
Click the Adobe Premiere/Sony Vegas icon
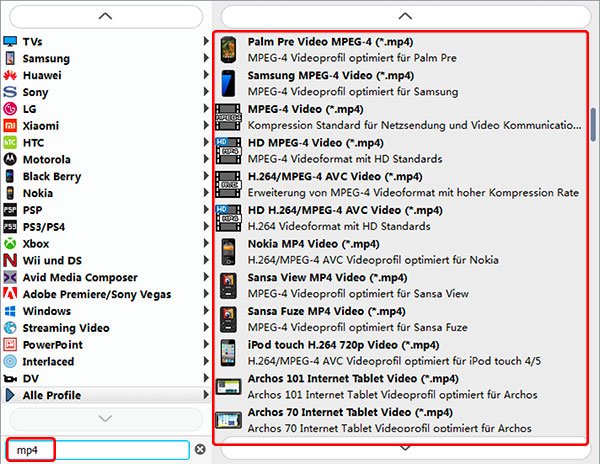tap(10, 293)
